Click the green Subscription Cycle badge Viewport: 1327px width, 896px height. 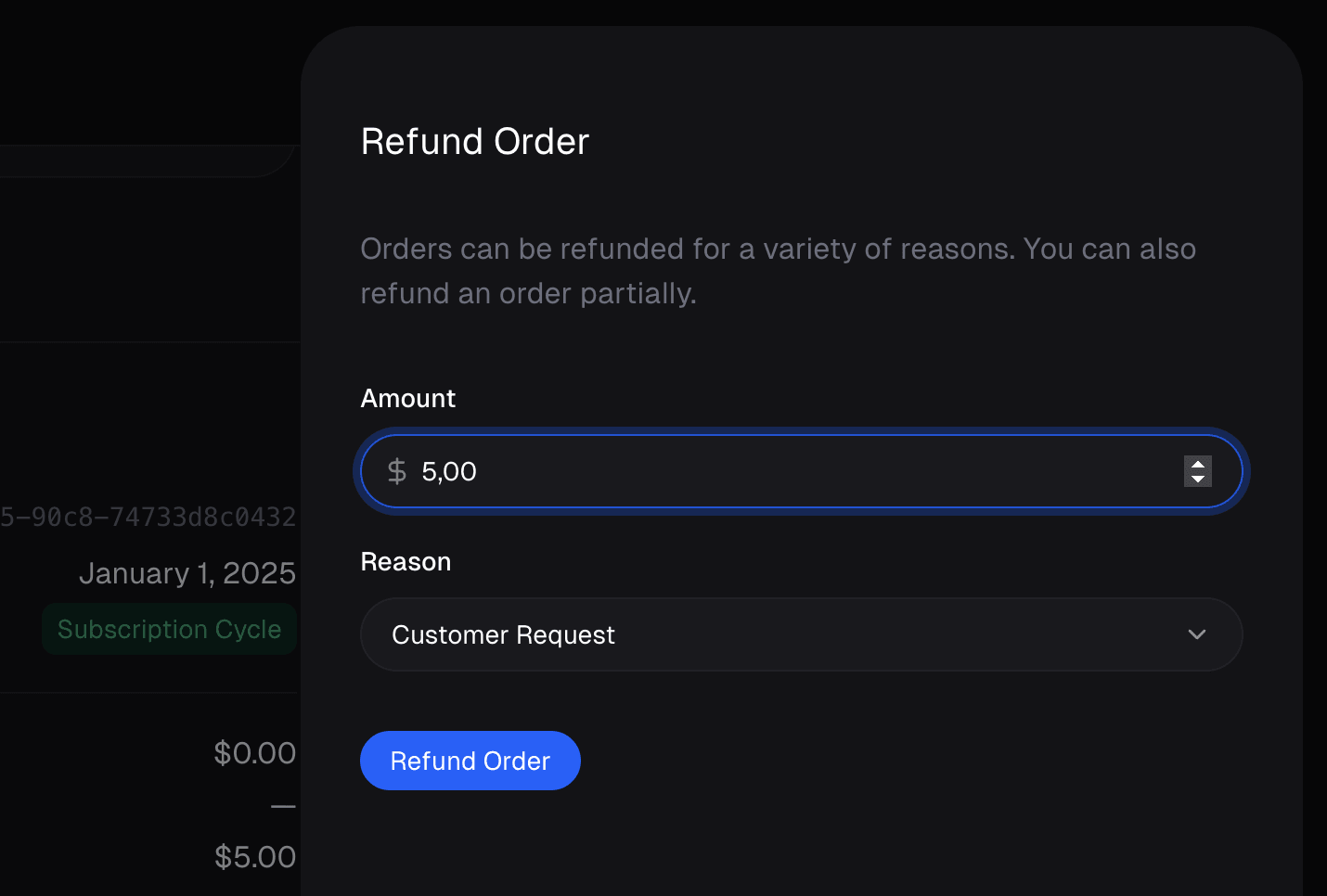[x=169, y=629]
